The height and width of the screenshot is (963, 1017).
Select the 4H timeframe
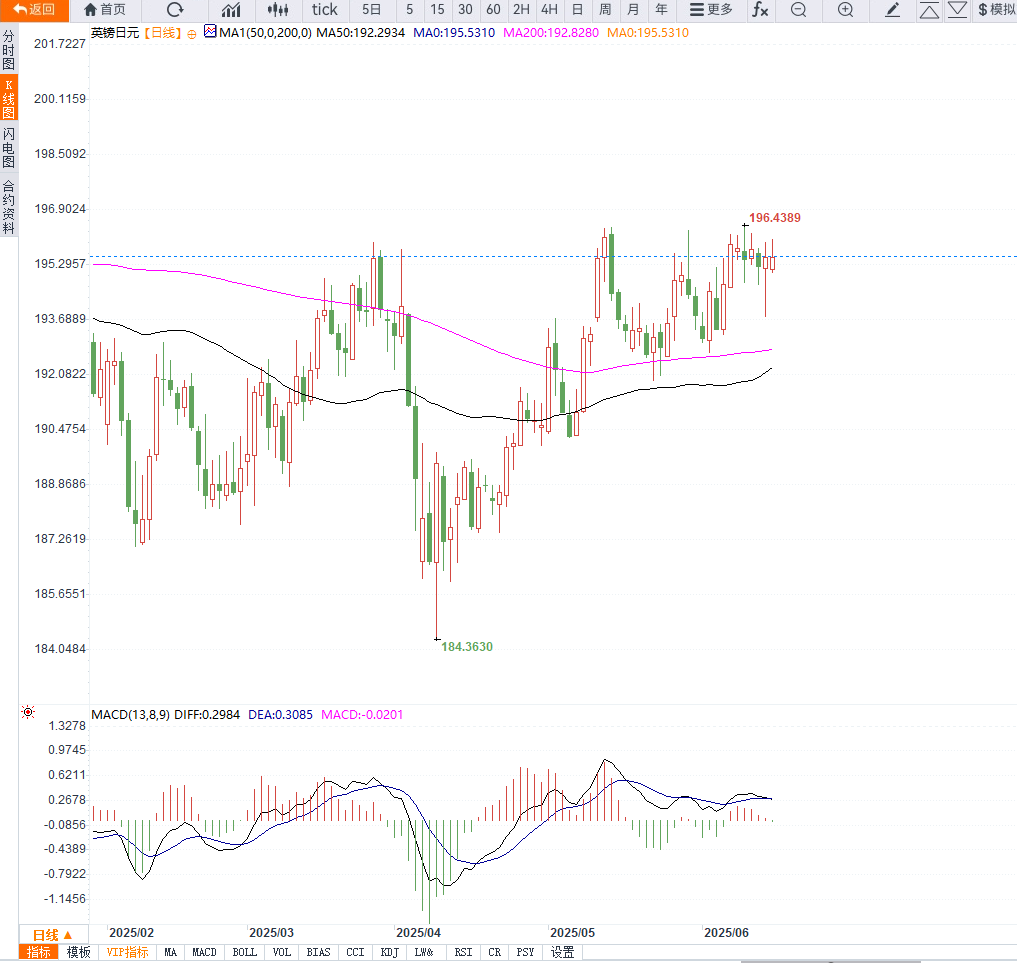pyautogui.click(x=549, y=10)
